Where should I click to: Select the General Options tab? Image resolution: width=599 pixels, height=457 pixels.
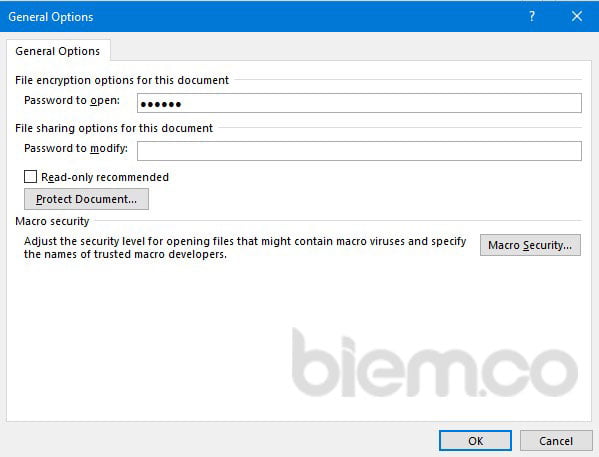pos(58,51)
